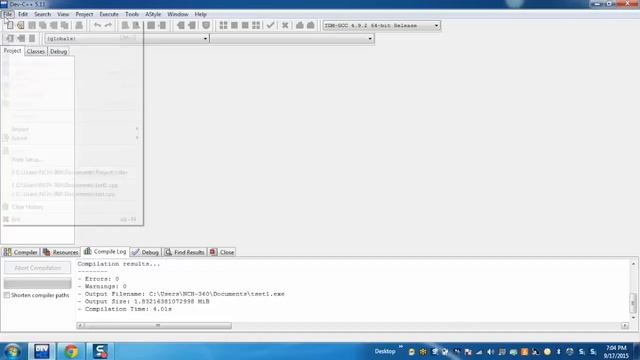Open the Execute menu
The image size is (640, 360).
tap(109, 14)
